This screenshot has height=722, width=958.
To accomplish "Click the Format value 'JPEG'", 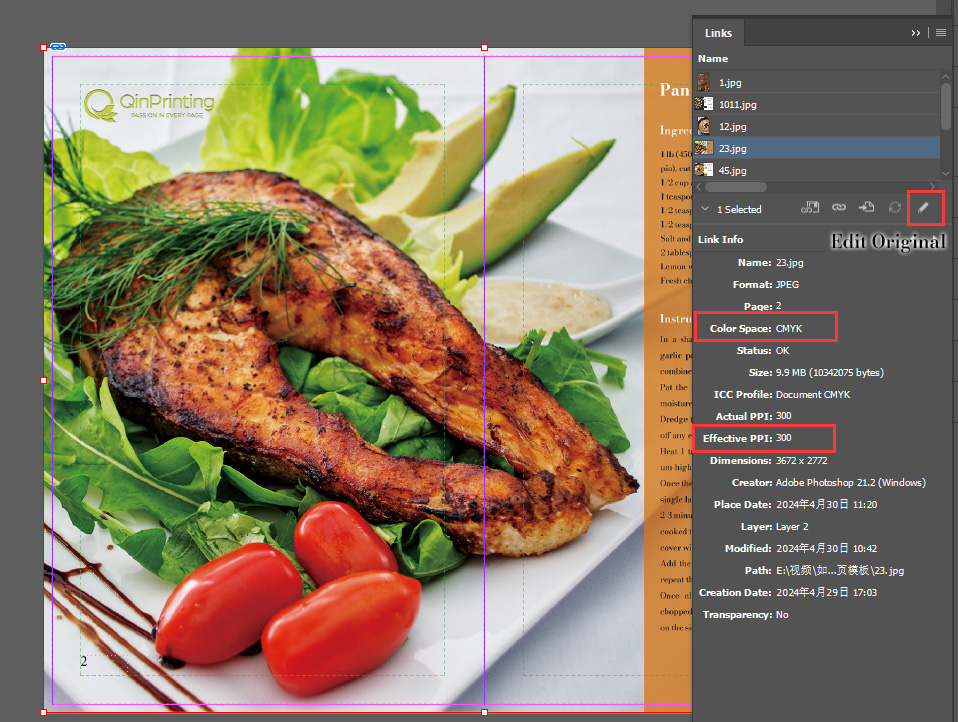I will click(787, 285).
